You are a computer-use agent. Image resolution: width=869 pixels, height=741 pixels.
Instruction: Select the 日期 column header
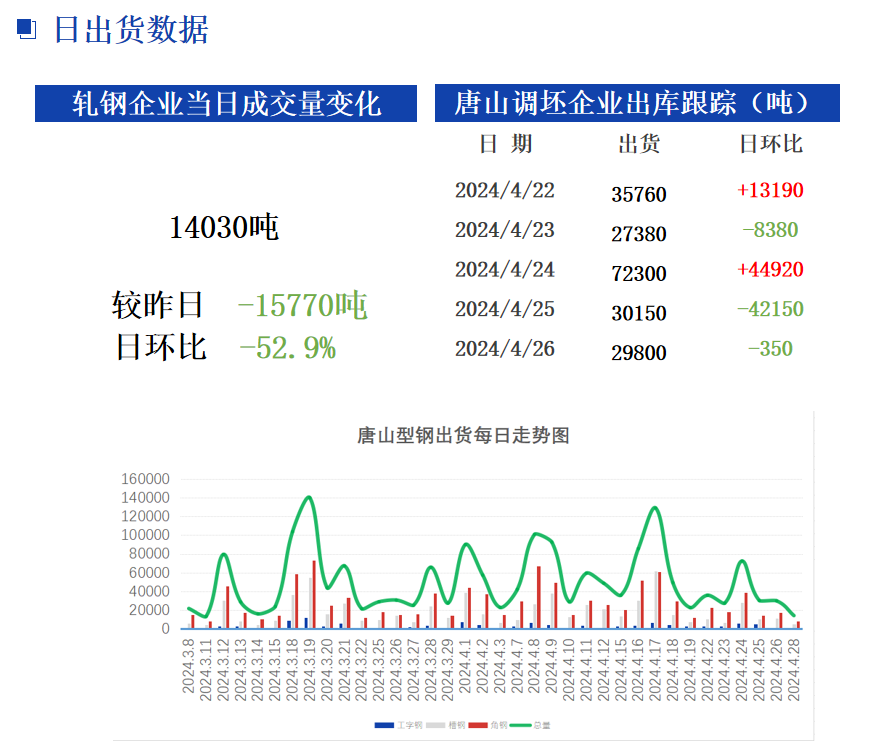[x=505, y=144]
